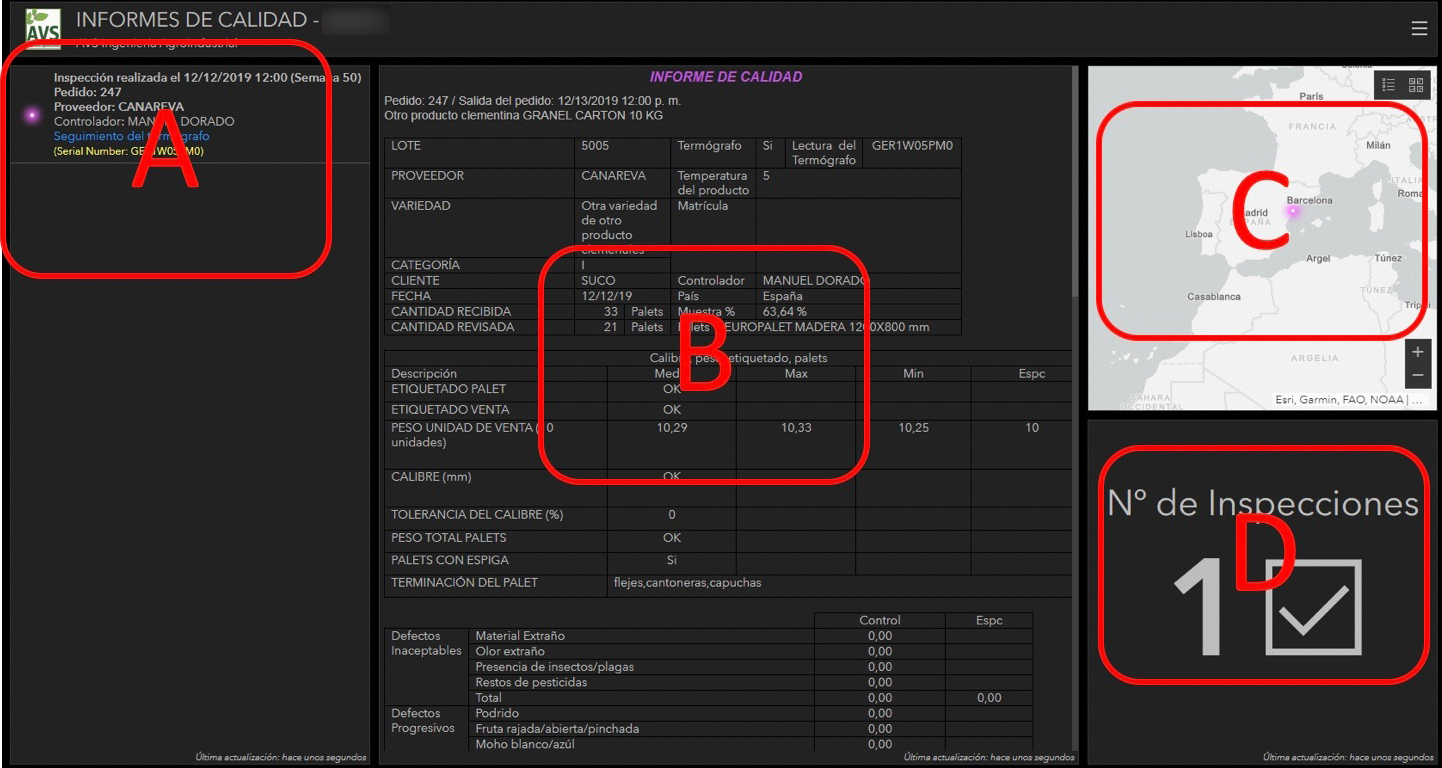Image resolution: width=1442 pixels, height=768 pixels.
Task: Expand the Esri map attribution text
Action: pyautogui.click(x=1347, y=400)
